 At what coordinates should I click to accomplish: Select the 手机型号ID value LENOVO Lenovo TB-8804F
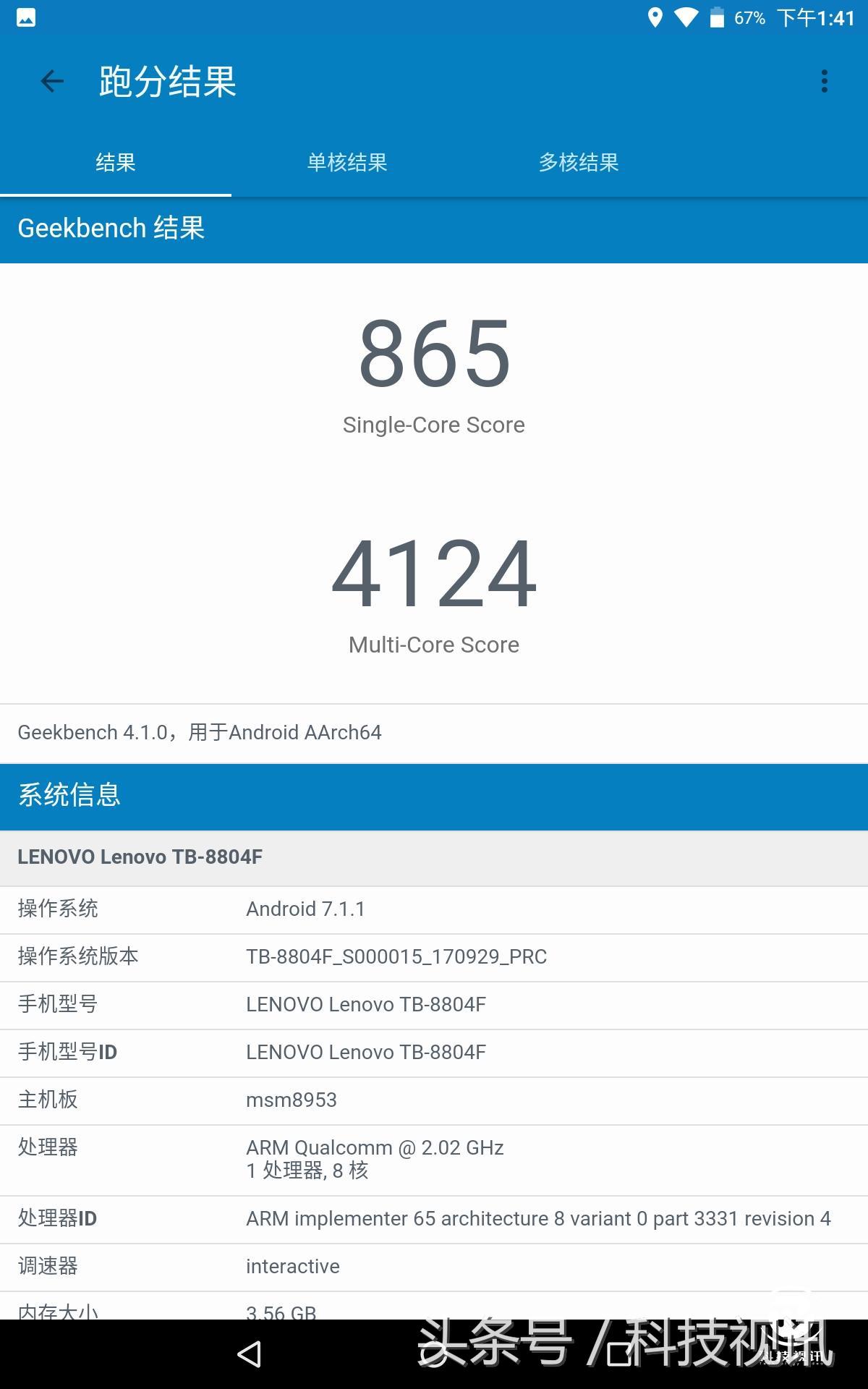coord(366,1052)
